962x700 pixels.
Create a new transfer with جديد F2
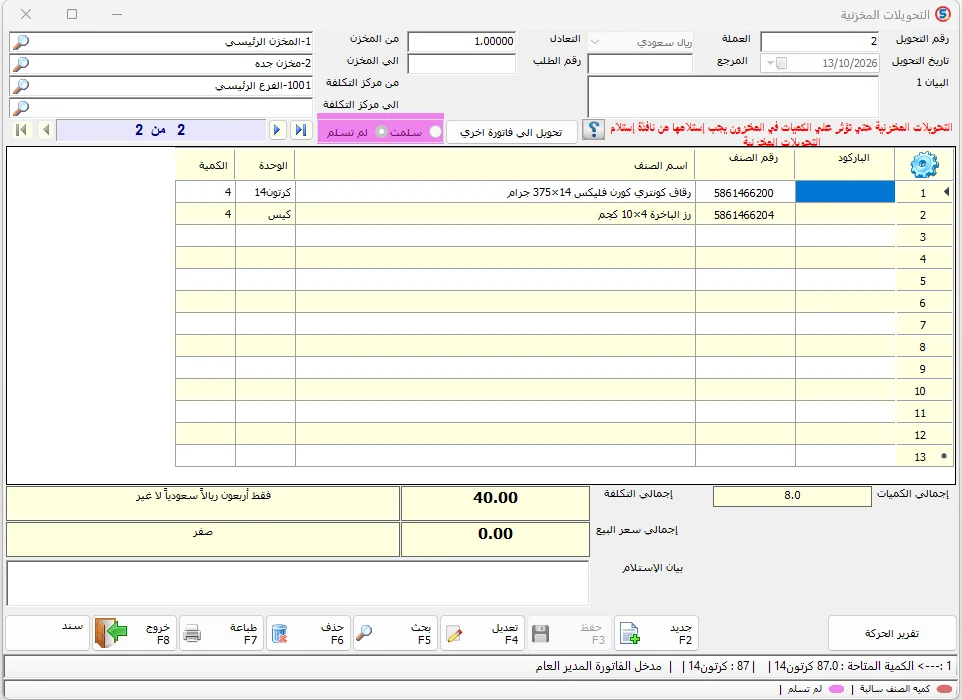pyautogui.click(x=656, y=633)
